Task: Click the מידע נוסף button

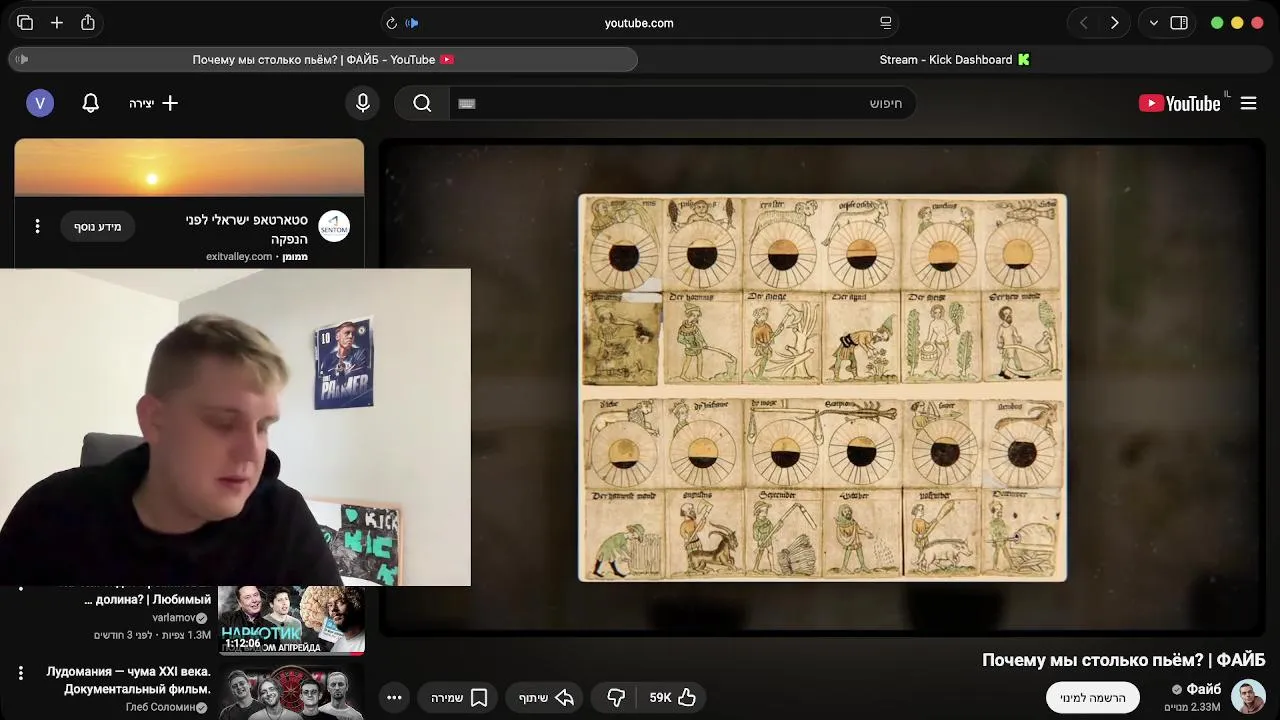Action: pos(98,227)
